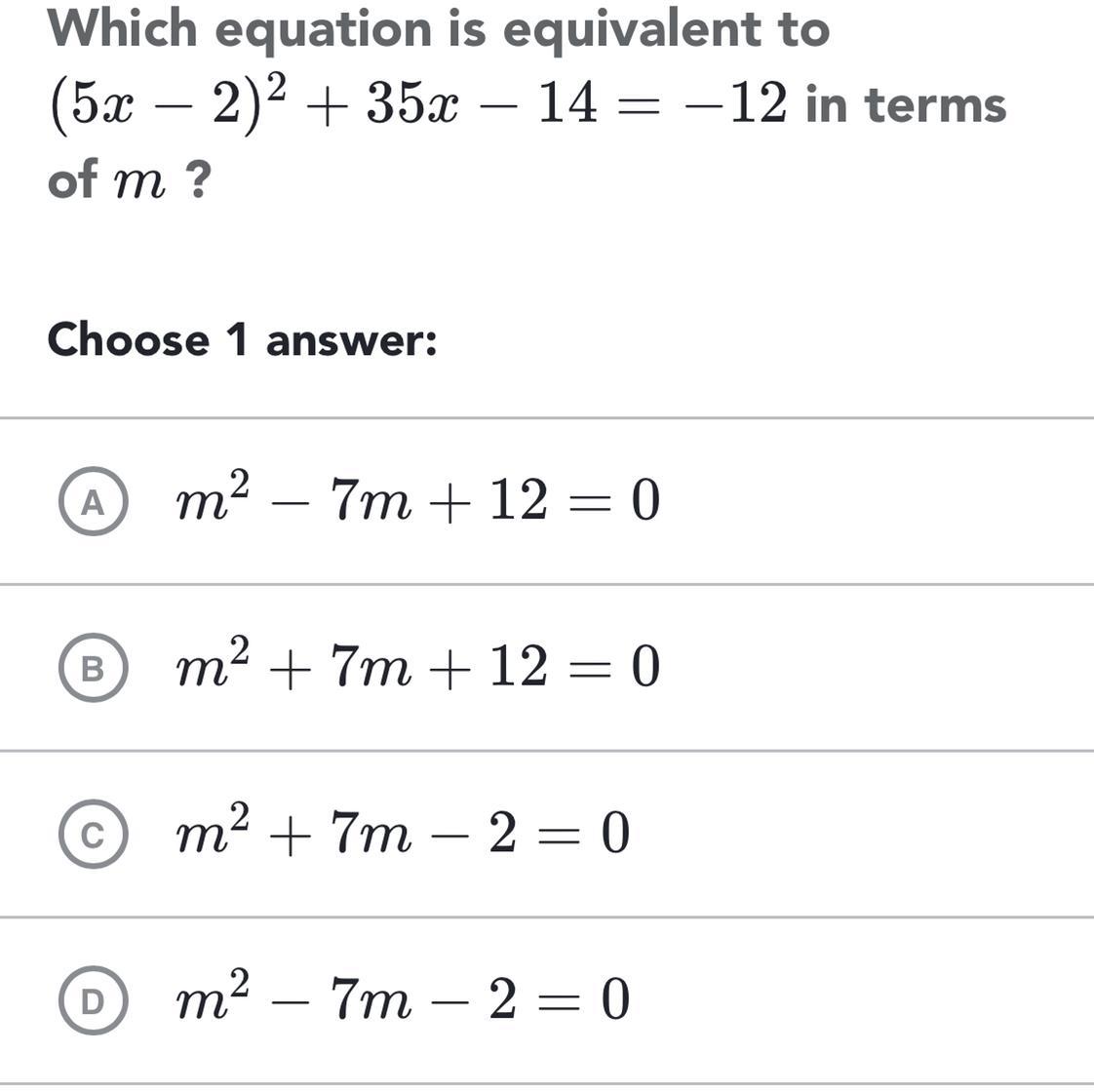Click the (5x − 2)² term in question
The width and height of the screenshot is (1094, 1092).
(x=168, y=103)
